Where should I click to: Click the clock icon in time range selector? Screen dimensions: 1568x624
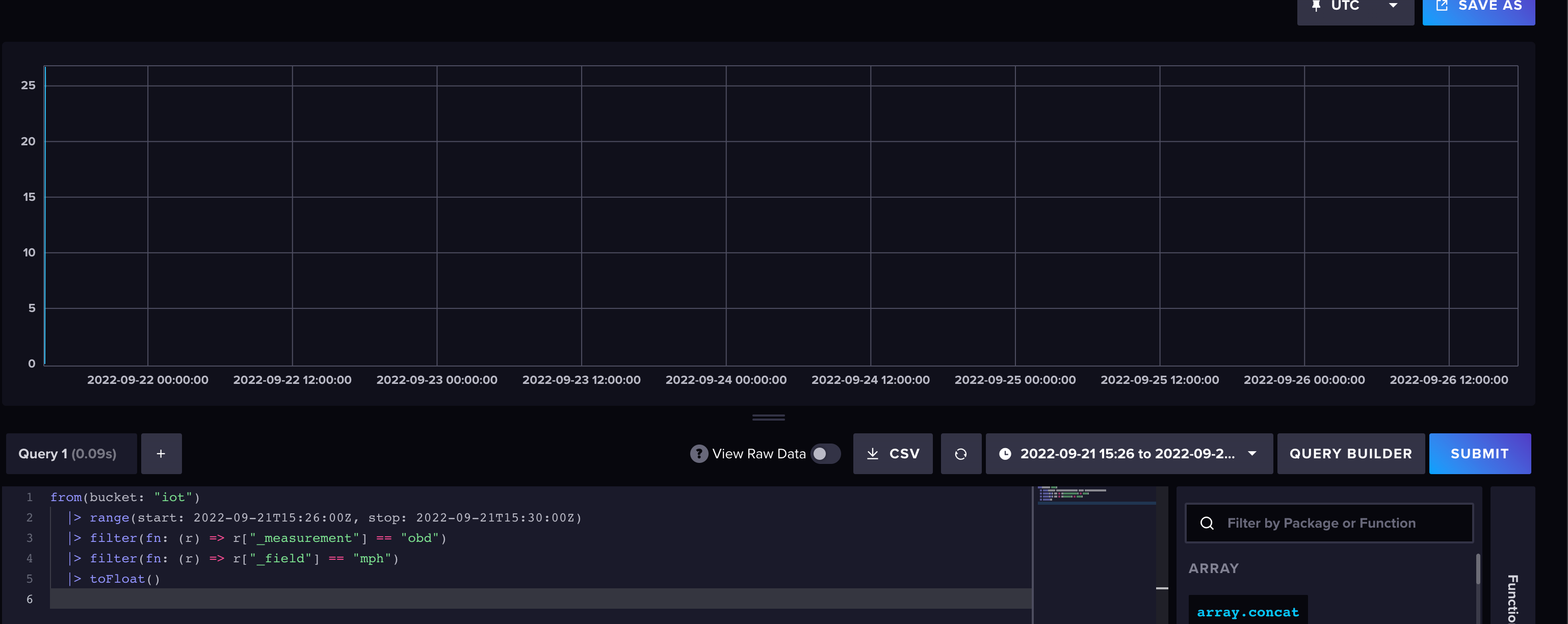pyautogui.click(x=1004, y=454)
